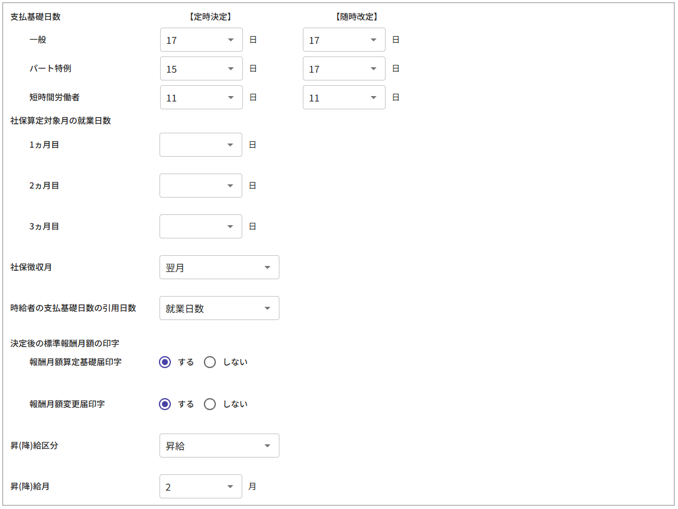This screenshot has width=678, height=509.
Task: Click the empty 2ヵ月目 working days dropdown
Action: coord(201,186)
